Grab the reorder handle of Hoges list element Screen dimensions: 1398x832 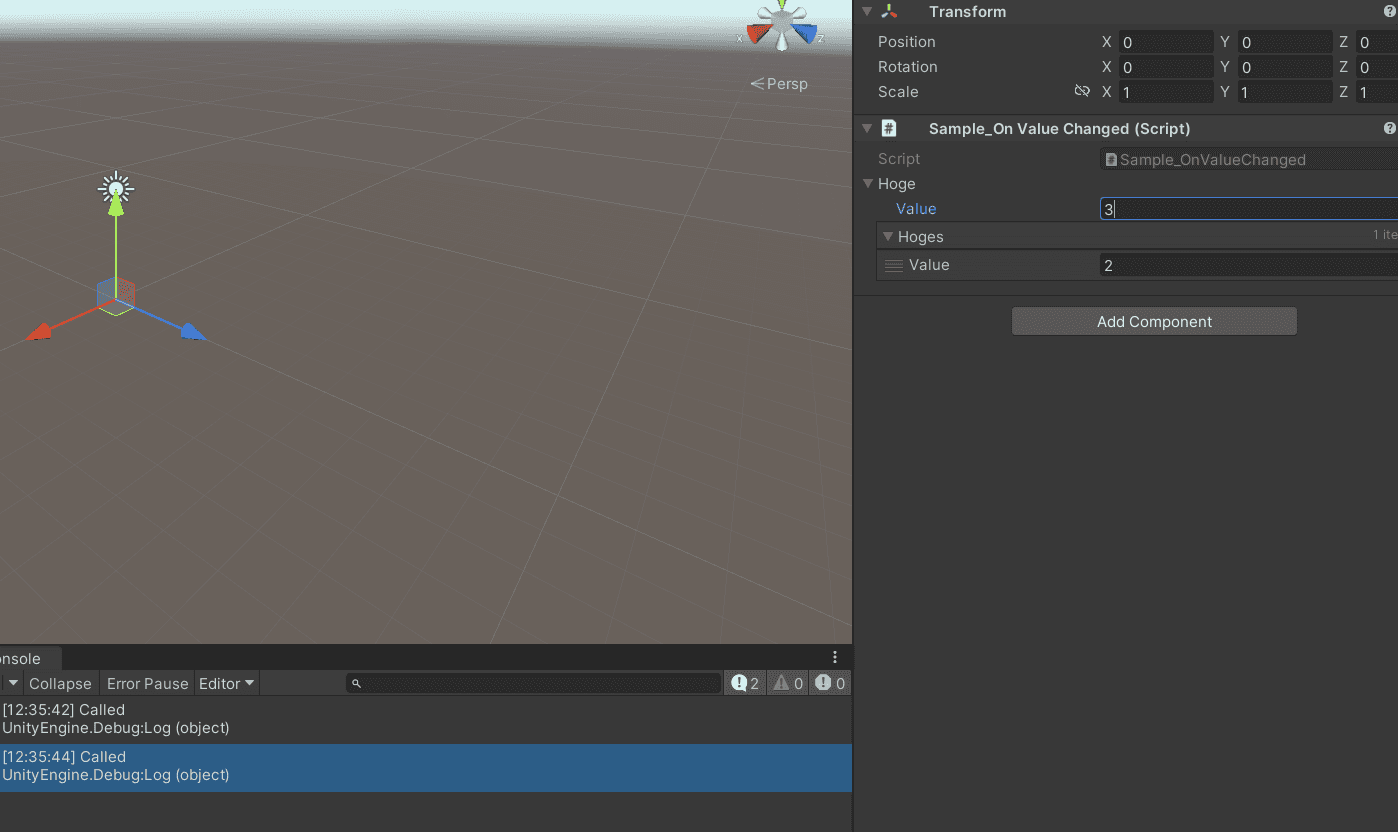point(894,265)
